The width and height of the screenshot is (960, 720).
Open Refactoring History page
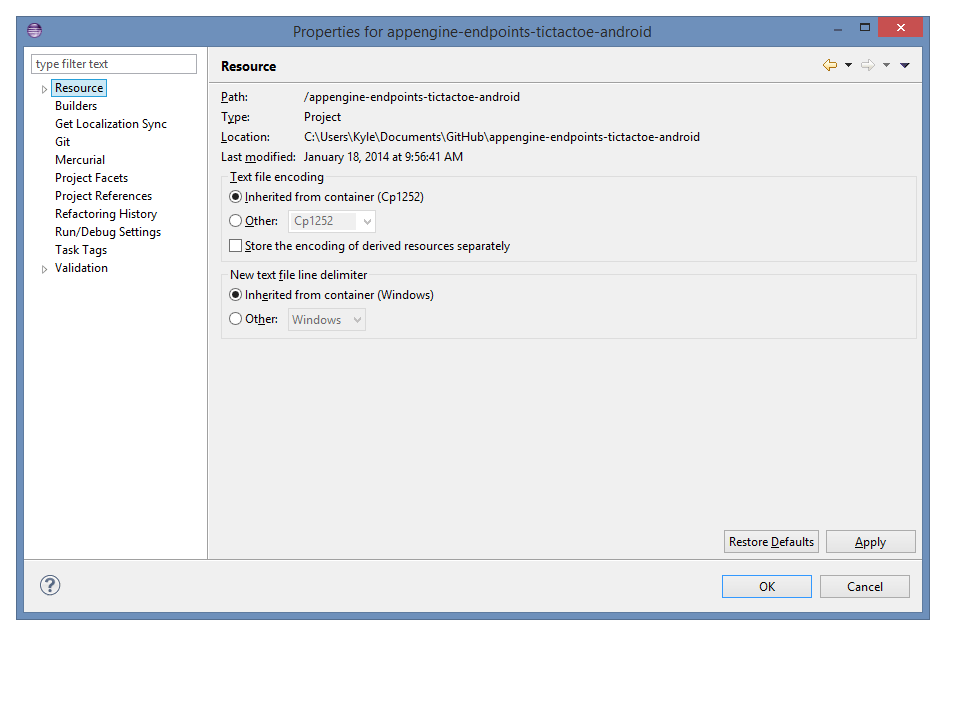[106, 214]
